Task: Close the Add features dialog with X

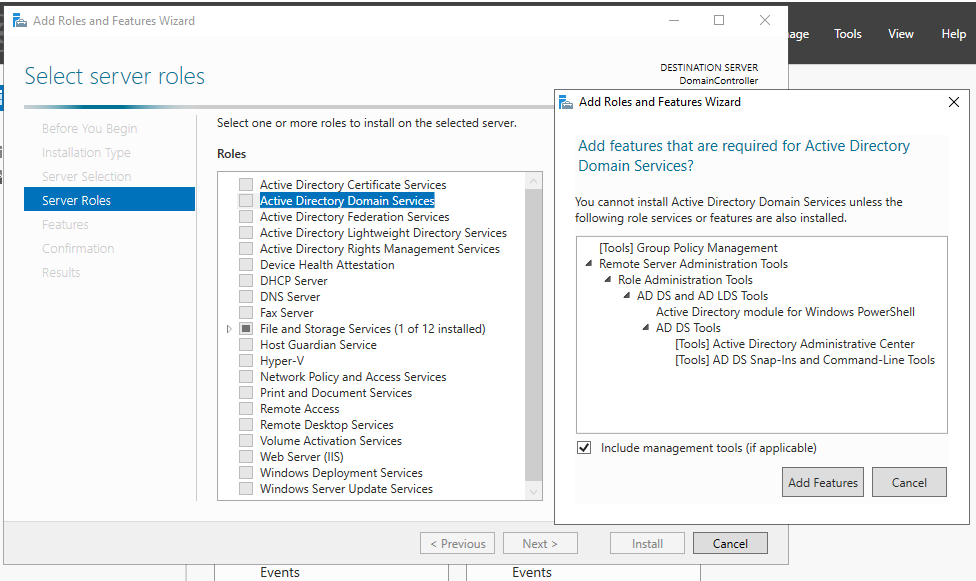Action: point(953,101)
